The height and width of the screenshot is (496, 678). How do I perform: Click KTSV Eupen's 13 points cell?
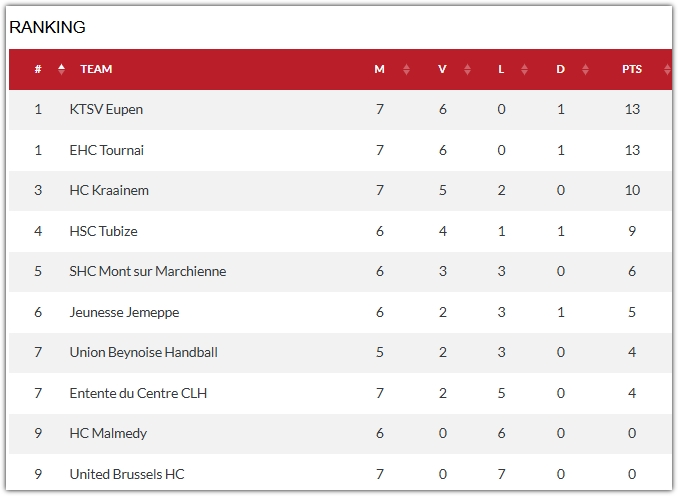click(x=631, y=109)
